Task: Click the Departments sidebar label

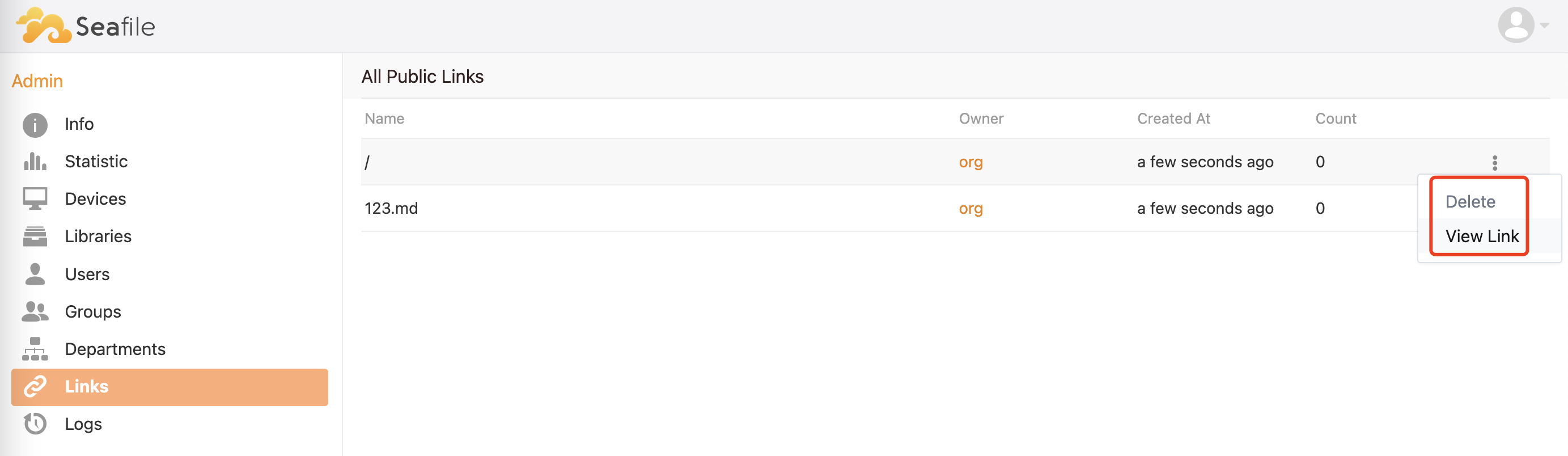Action: tap(115, 349)
